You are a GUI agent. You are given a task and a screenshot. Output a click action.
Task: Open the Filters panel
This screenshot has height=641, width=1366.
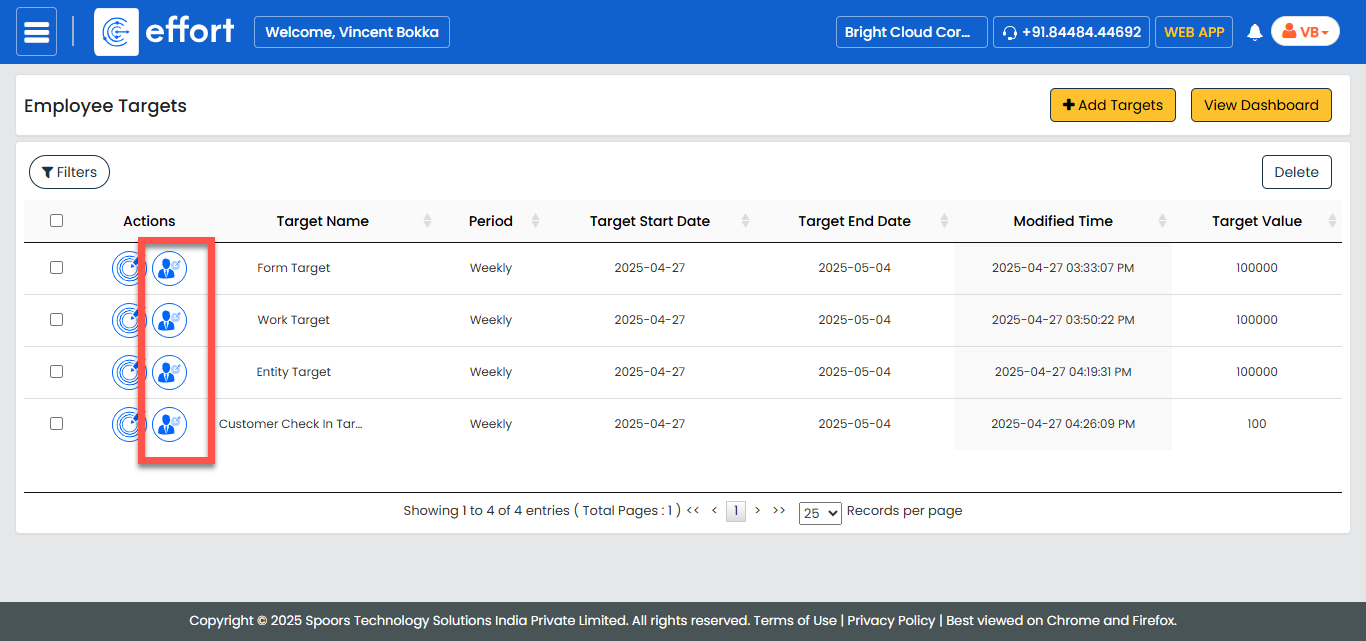[69, 172]
